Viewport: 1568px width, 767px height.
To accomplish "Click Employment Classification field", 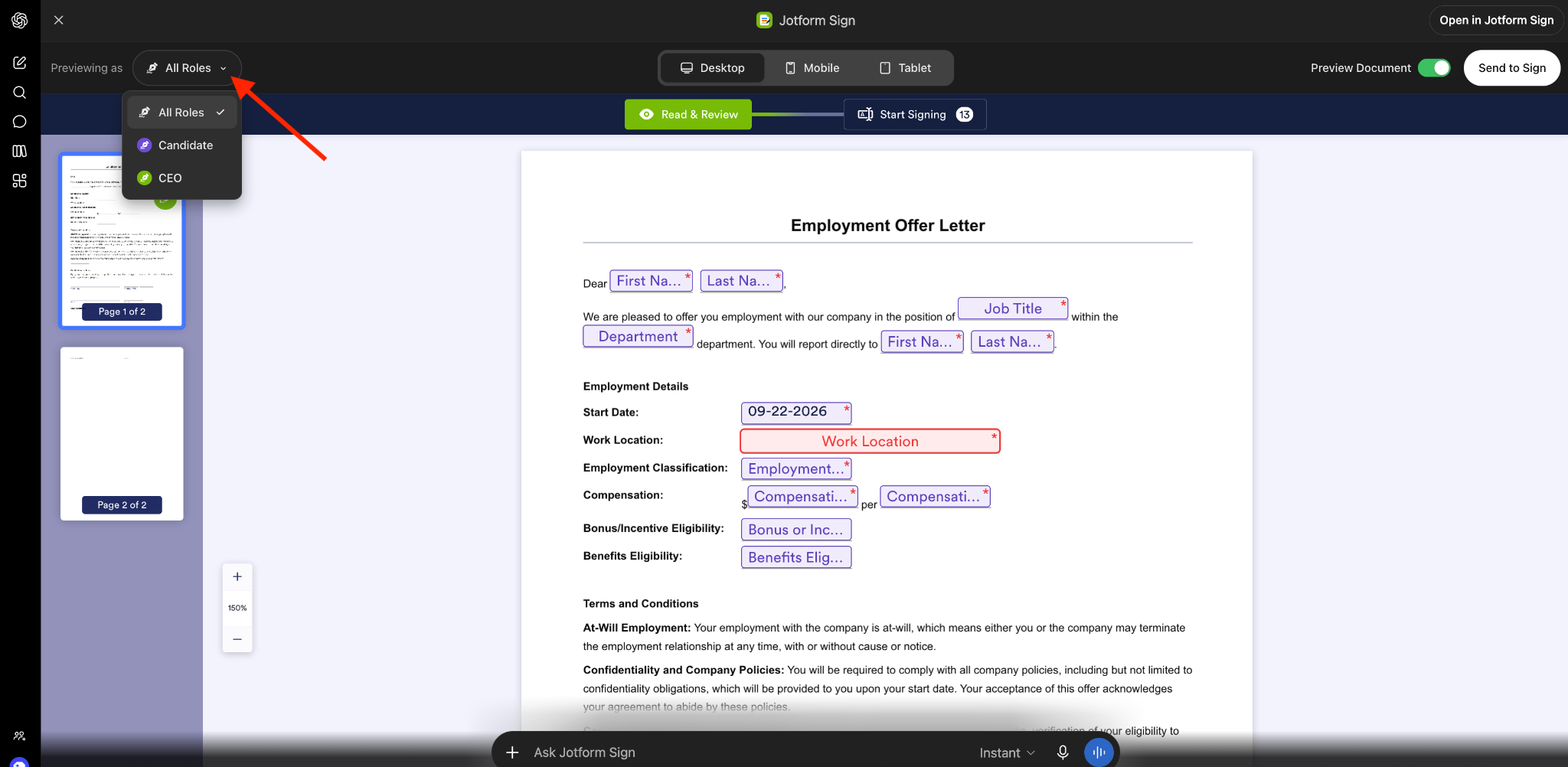I will (796, 468).
